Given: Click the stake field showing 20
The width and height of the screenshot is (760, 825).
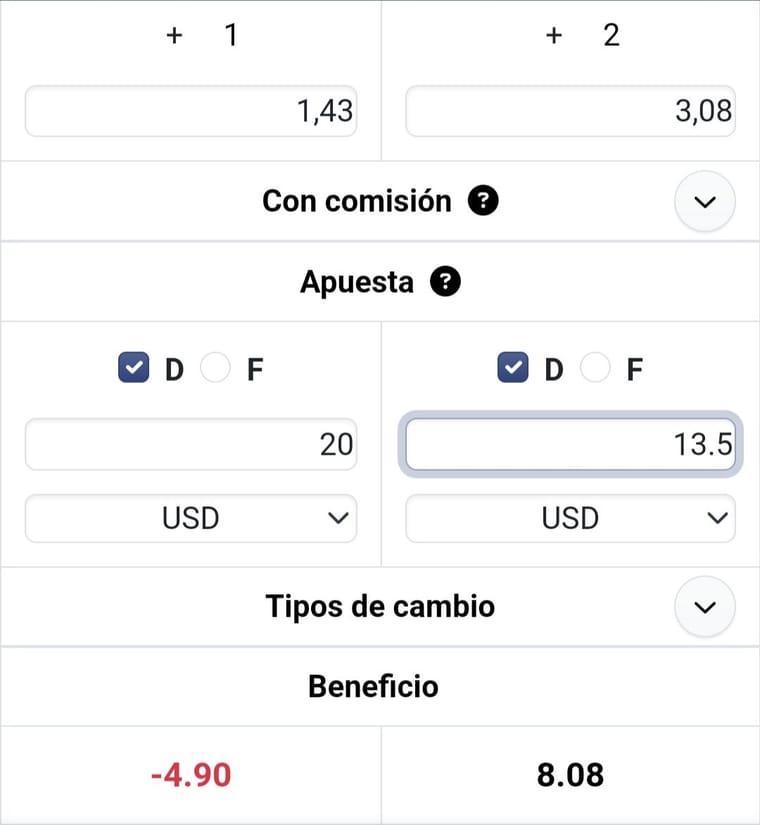Looking at the screenshot, I should 191,444.
